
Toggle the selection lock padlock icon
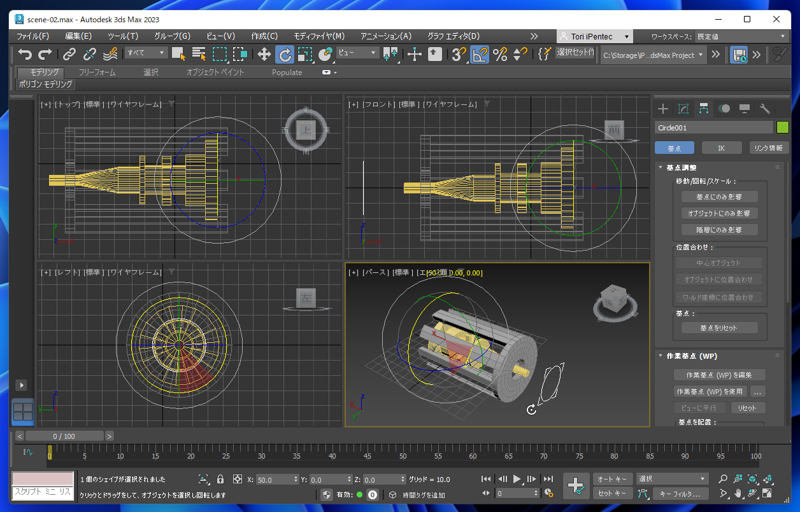[220, 479]
